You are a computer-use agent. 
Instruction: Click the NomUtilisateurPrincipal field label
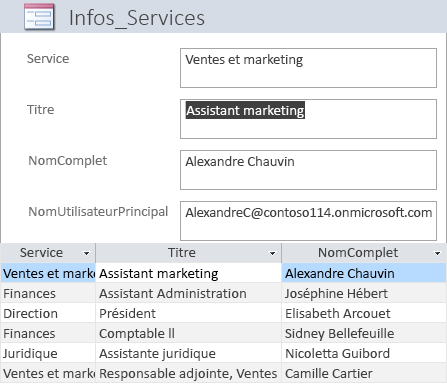[x=98, y=212]
